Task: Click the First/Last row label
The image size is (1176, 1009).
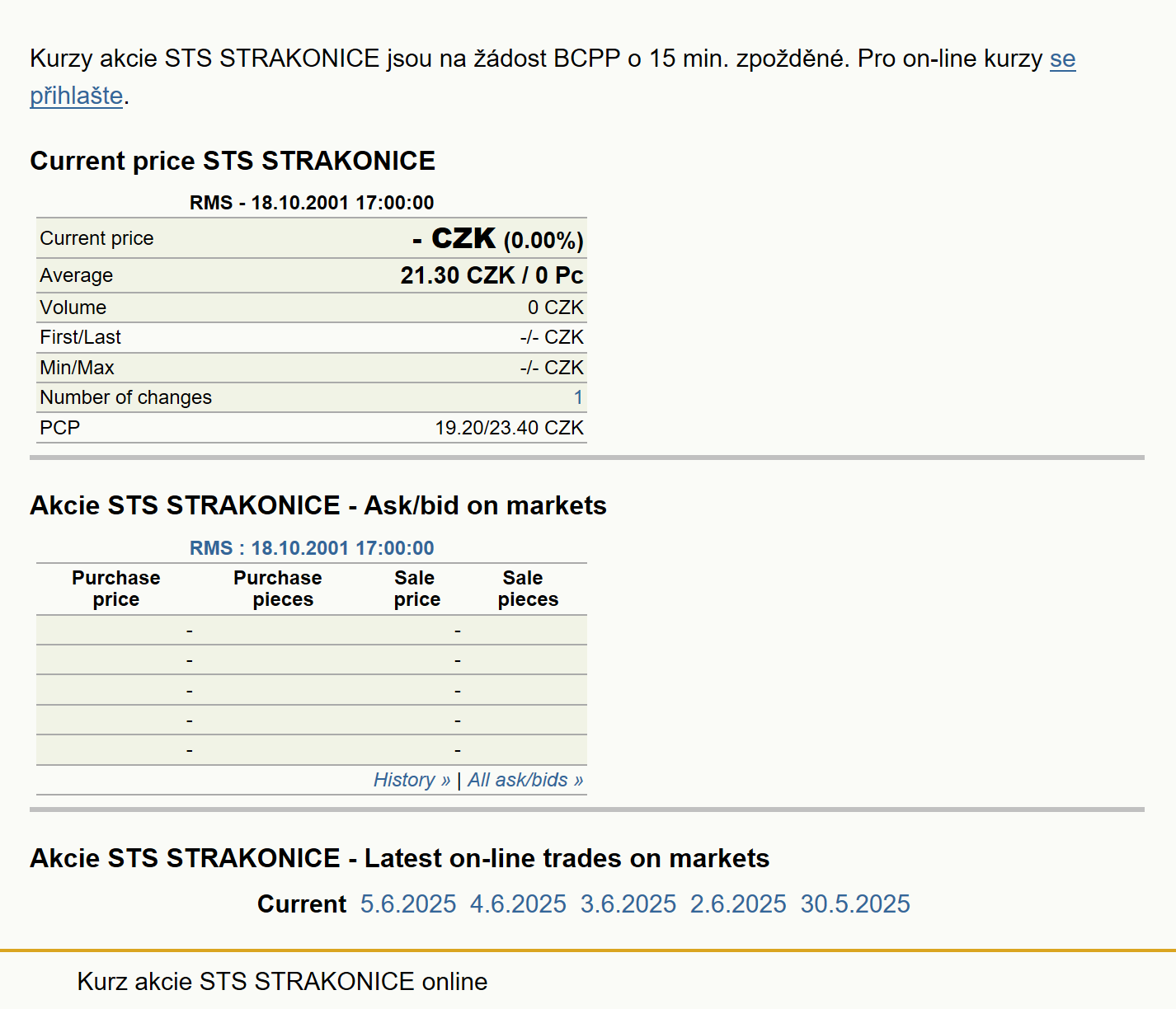Action: 80,337
